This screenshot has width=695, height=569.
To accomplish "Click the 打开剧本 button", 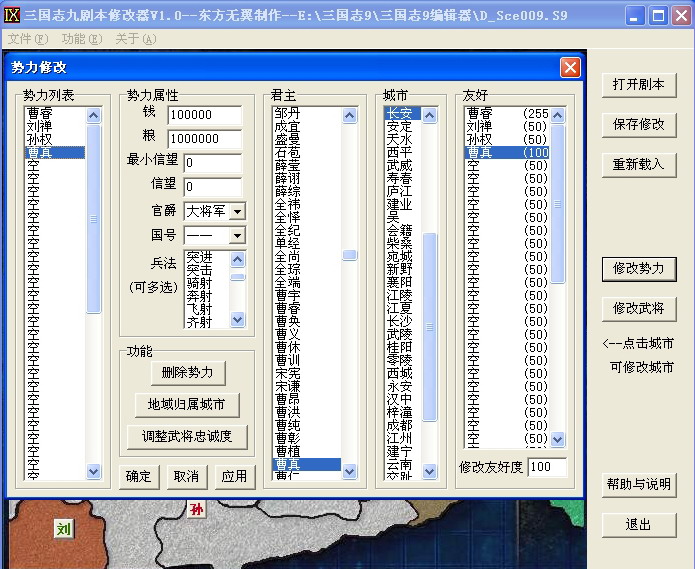I will click(x=639, y=85).
